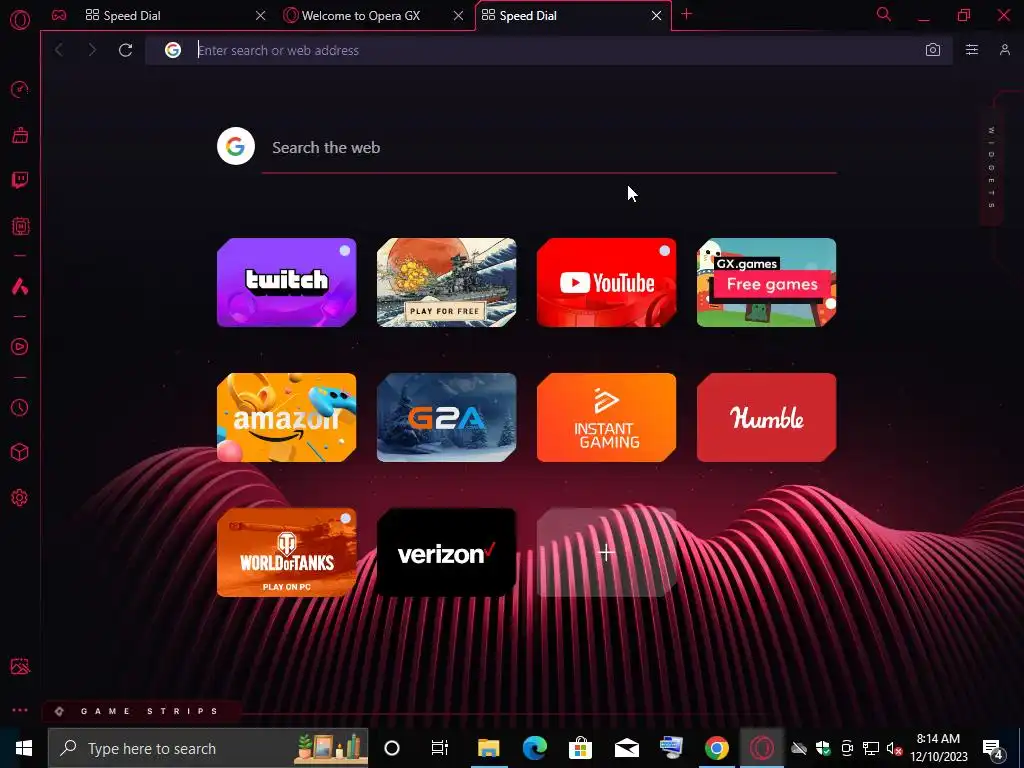Open GX Corner gamepad tab icon
The width and height of the screenshot is (1024, 768).
[x=59, y=15]
